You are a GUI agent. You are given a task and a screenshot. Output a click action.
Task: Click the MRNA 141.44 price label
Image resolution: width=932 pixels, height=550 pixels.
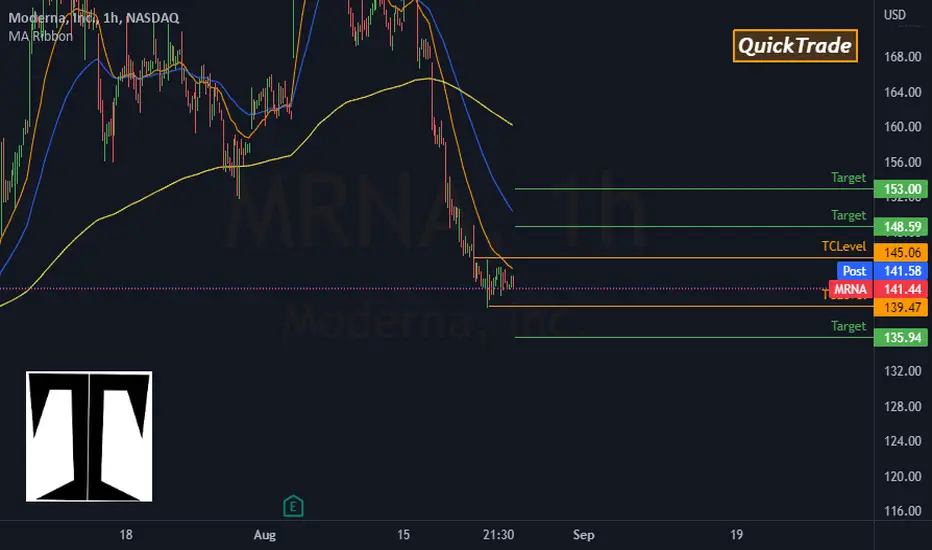879,290
